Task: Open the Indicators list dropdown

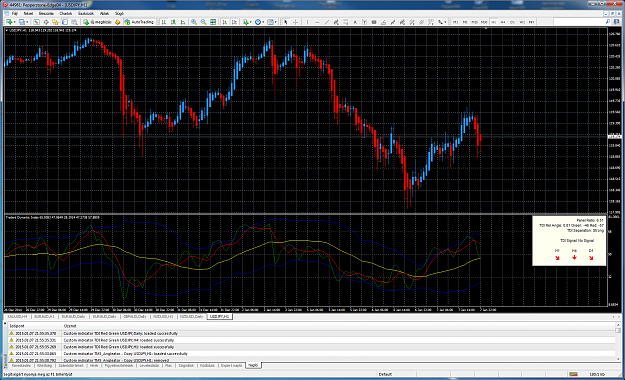Action: pos(248,22)
